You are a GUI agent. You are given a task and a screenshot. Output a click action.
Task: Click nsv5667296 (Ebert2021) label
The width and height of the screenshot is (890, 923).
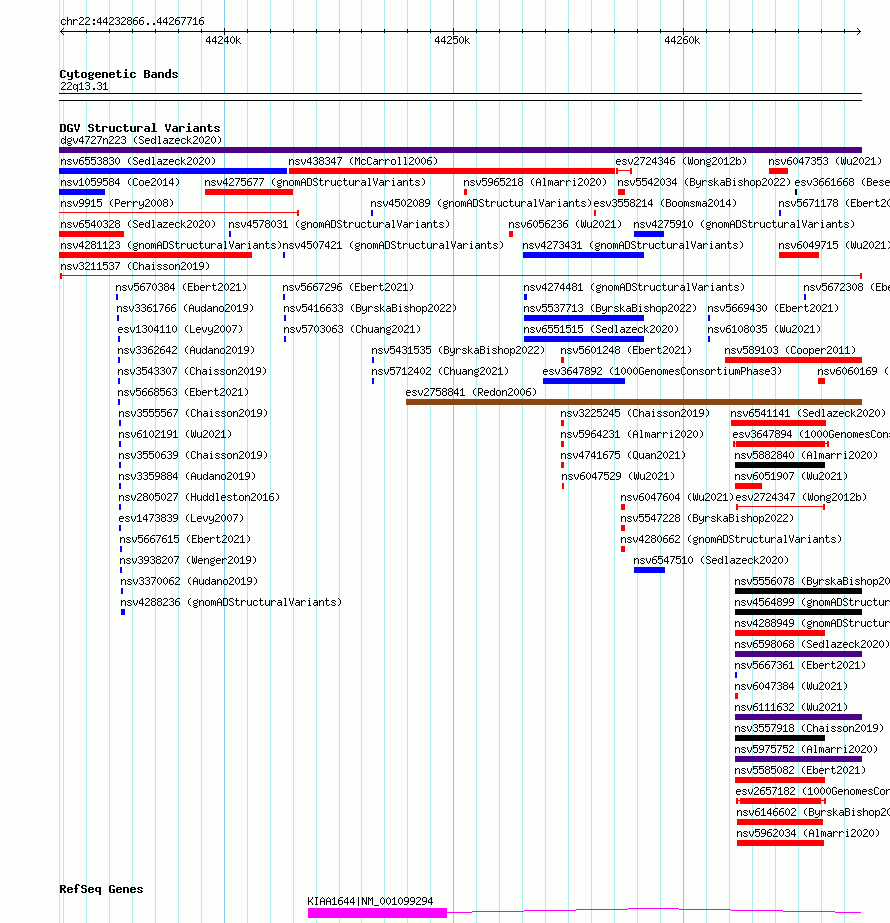click(x=348, y=287)
